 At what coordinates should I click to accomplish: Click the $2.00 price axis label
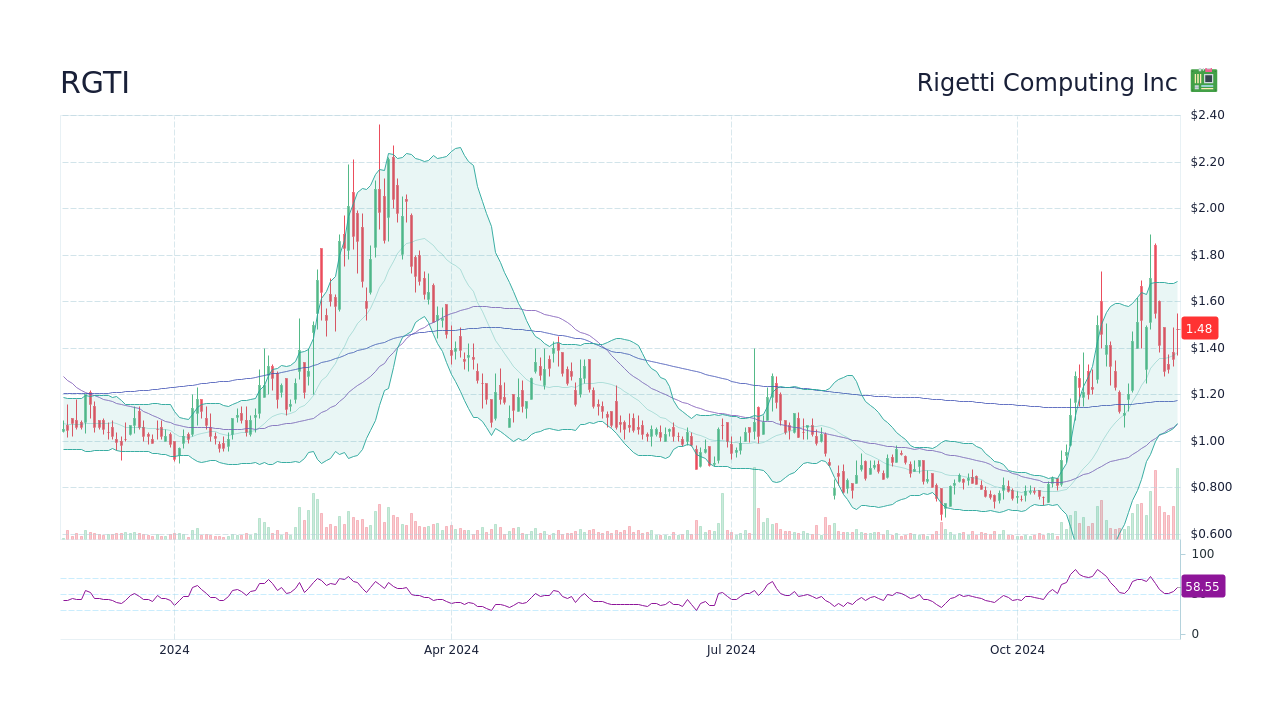1207,208
